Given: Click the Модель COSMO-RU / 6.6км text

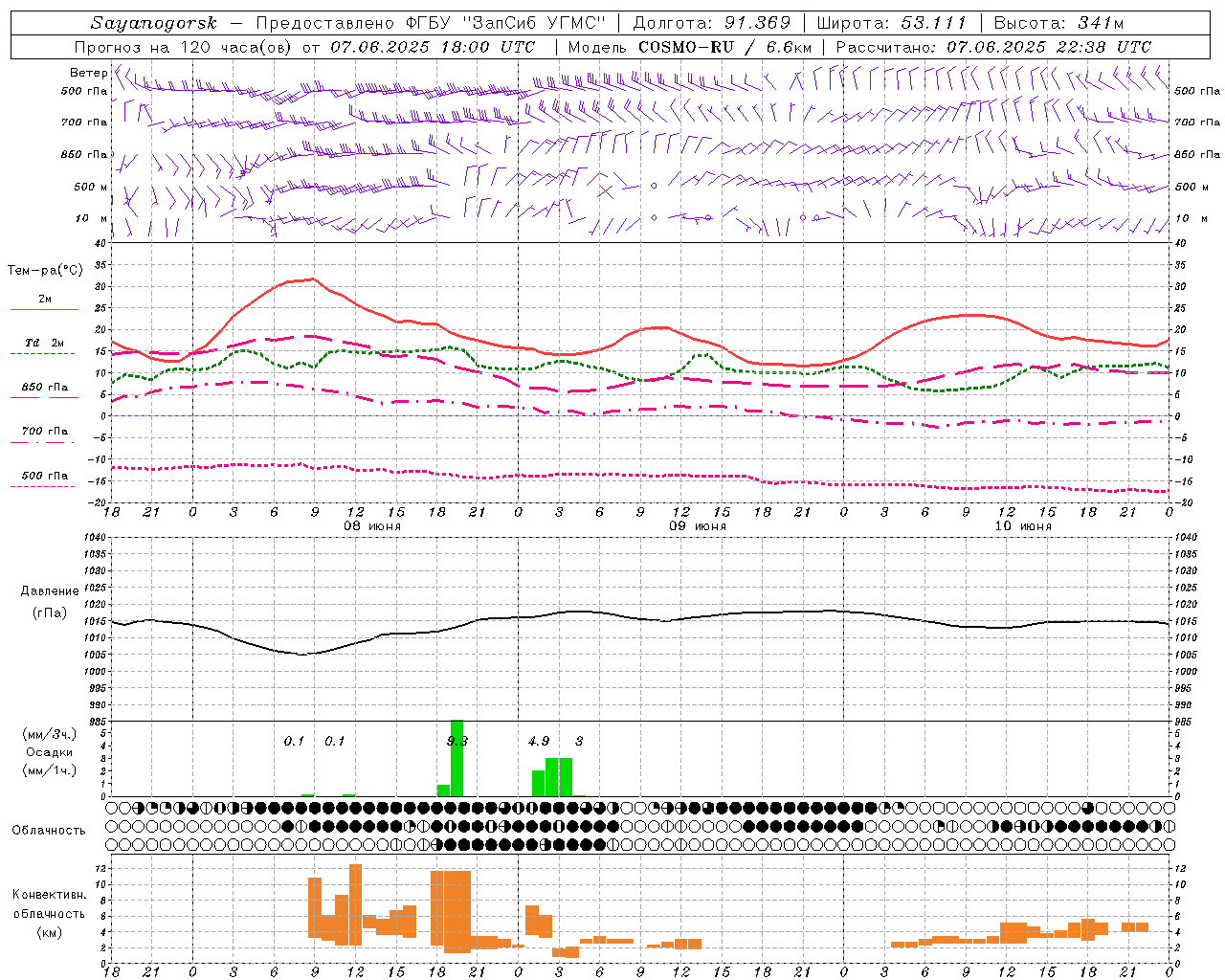Looking at the screenshot, I should coord(690,47).
